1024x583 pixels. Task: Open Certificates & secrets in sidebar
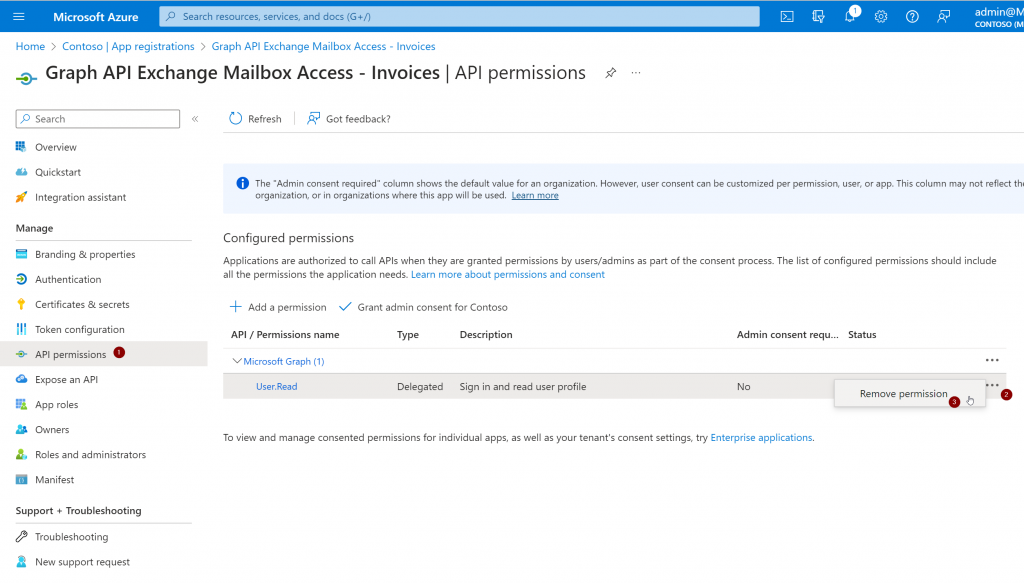click(82, 304)
